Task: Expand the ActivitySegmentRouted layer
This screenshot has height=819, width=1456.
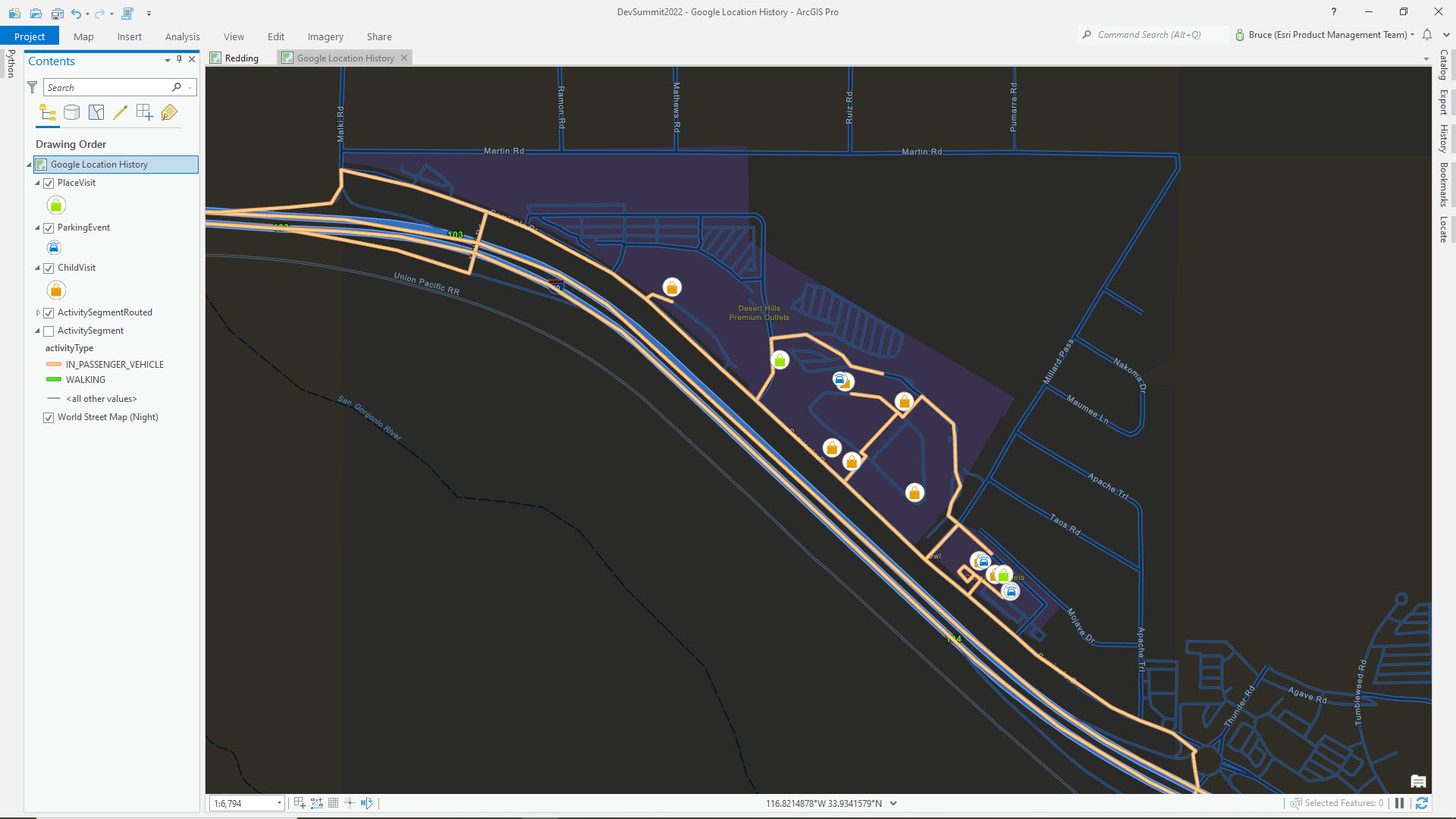Action: (38, 312)
